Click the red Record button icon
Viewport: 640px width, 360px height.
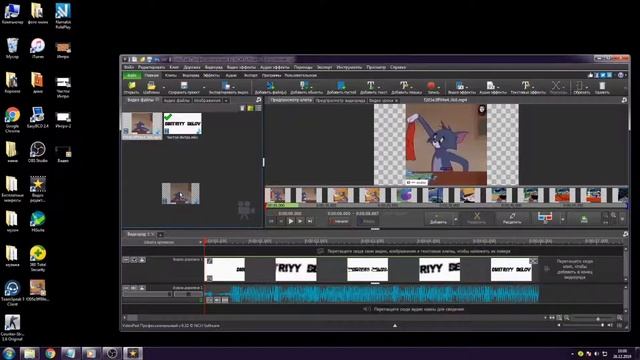click(x=431, y=85)
